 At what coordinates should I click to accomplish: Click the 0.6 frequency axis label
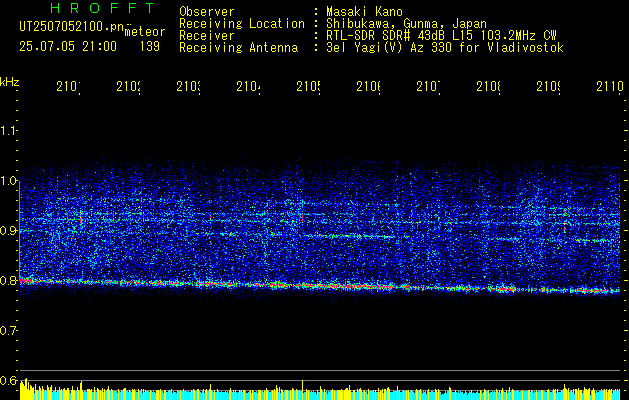tap(8, 380)
